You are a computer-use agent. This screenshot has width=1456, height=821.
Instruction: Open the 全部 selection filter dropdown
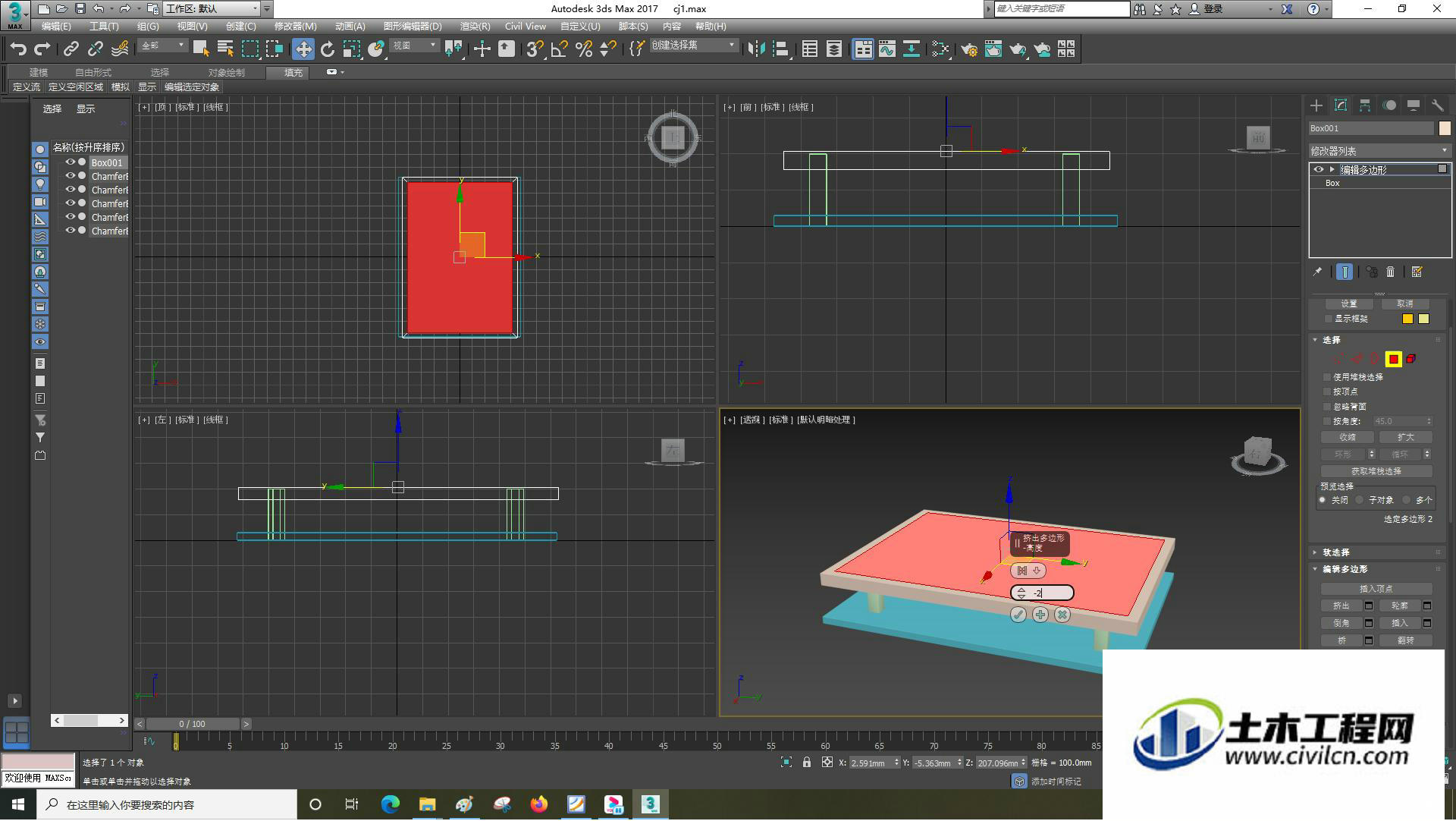click(162, 46)
